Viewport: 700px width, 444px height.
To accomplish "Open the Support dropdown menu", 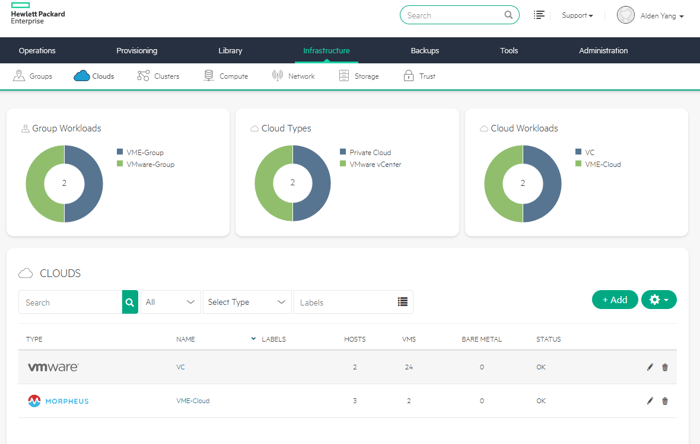I will click(577, 15).
